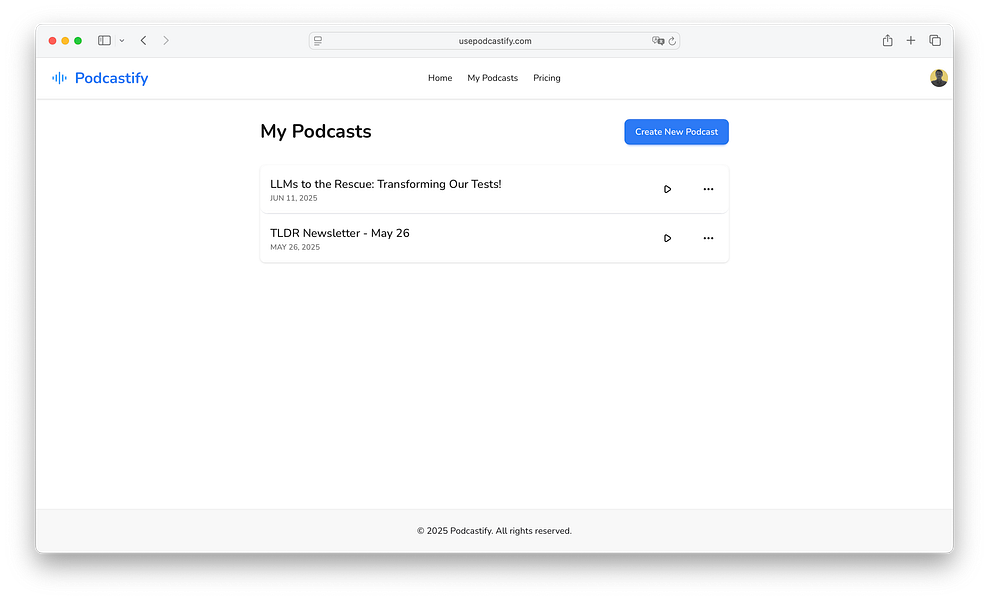Viewport: 989px width, 600px height.
Task: Go to the Home menu item
Action: point(439,77)
